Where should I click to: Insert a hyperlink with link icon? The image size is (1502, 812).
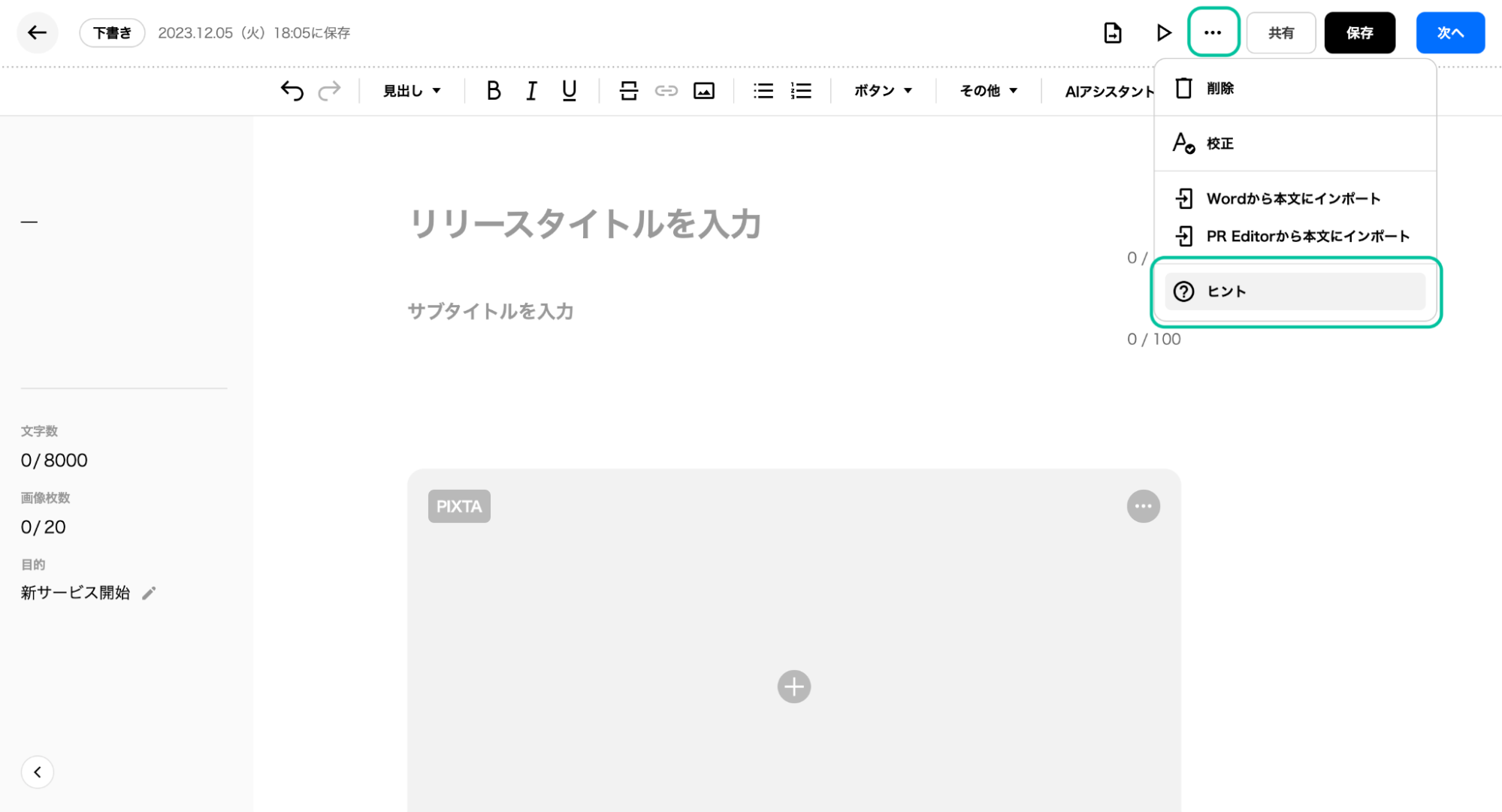coord(666,91)
